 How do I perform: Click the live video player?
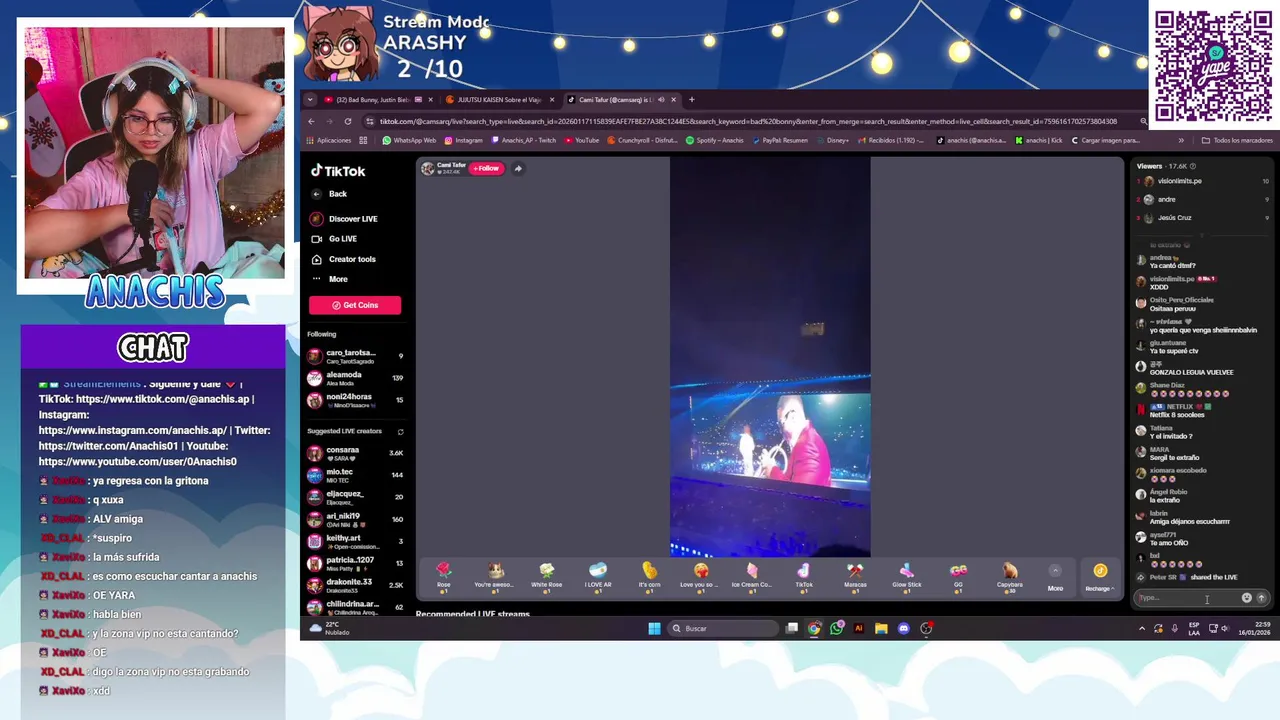point(770,357)
